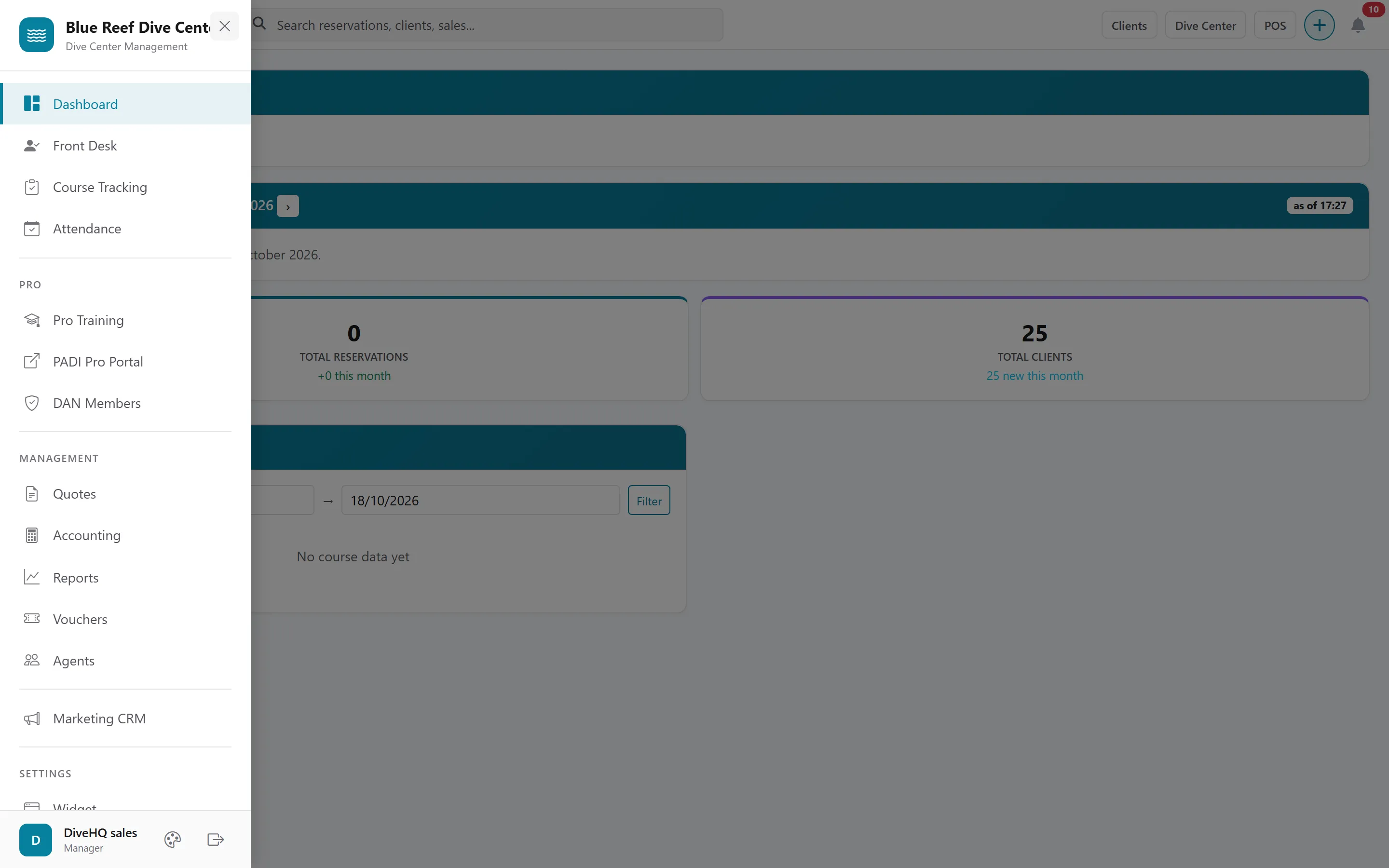1389x868 pixels.
Task: Focus the search reservations input field
Action: point(487,25)
